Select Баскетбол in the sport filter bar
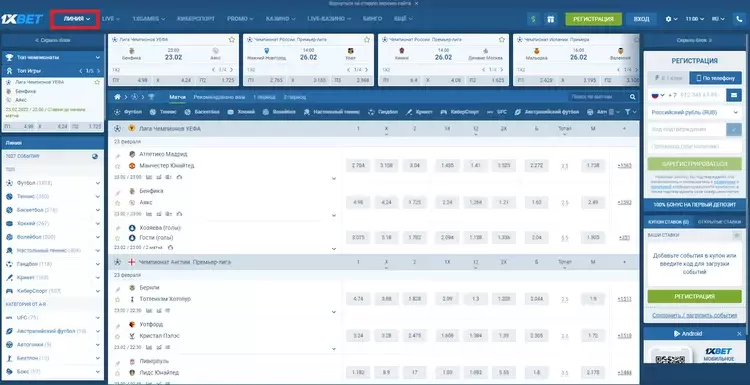 point(203,112)
